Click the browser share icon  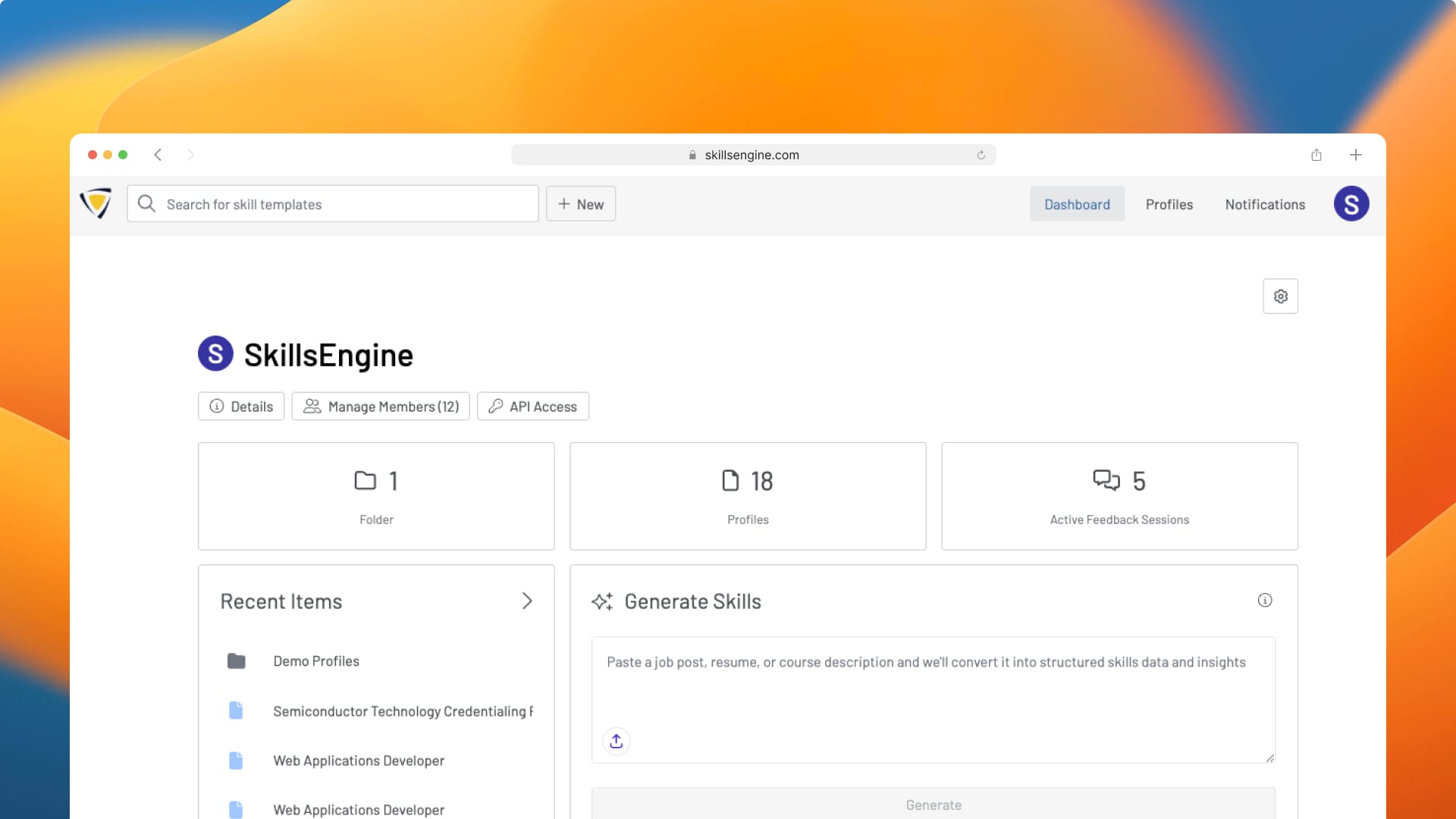click(x=1316, y=155)
